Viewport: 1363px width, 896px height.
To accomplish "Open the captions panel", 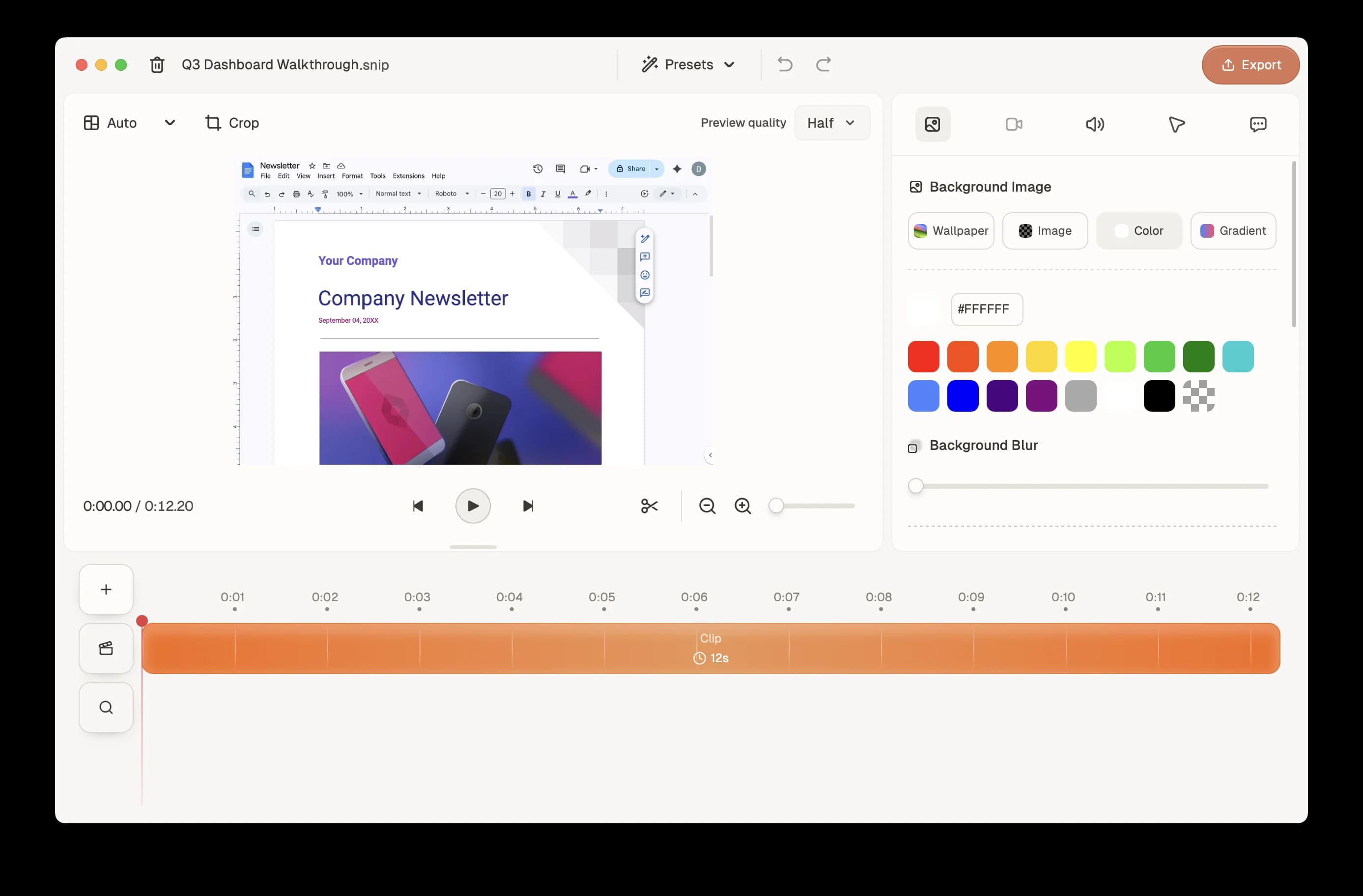I will click(1258, 124).
